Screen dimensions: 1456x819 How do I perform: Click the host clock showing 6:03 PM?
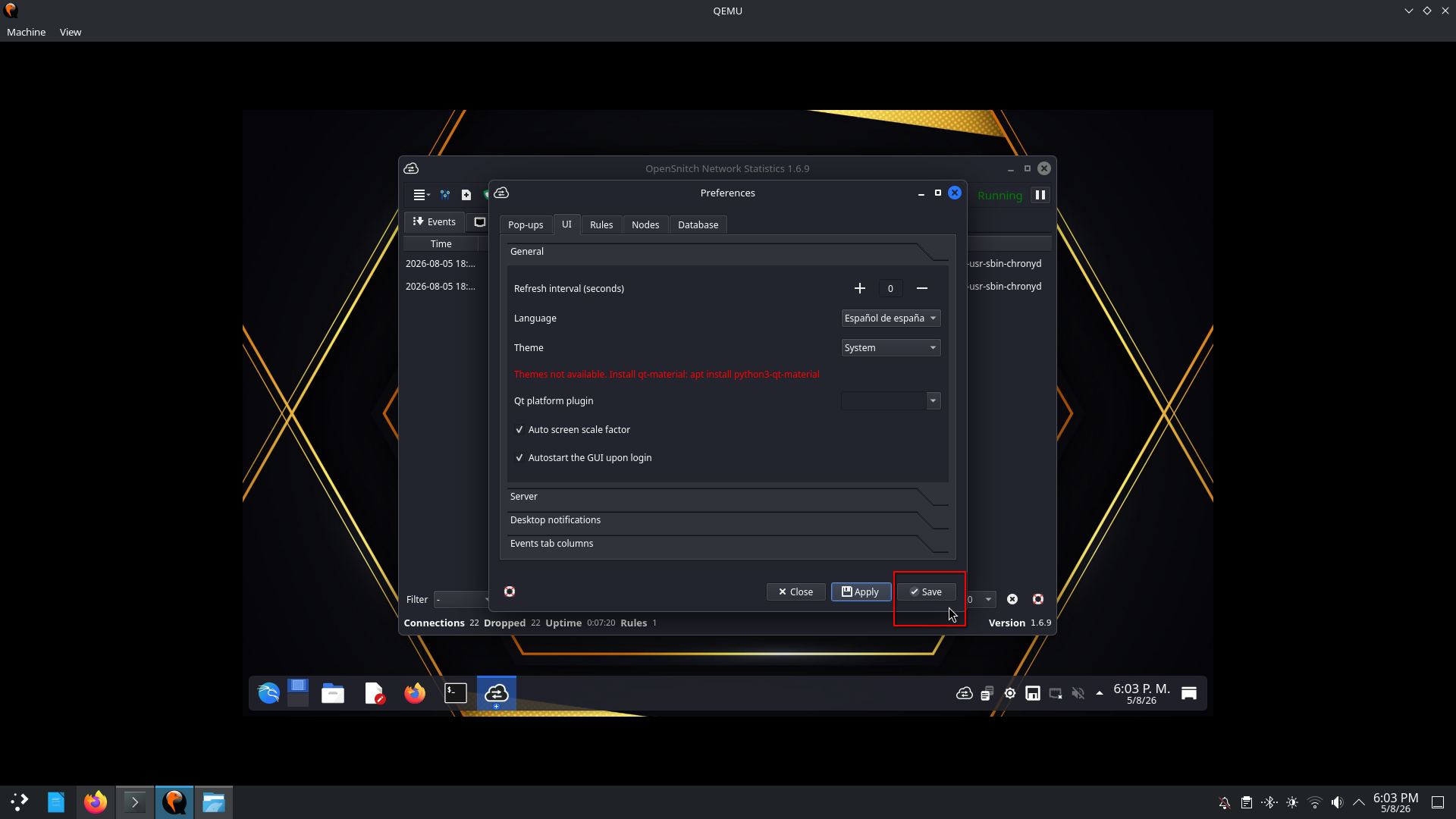(x=1395, y=802)
